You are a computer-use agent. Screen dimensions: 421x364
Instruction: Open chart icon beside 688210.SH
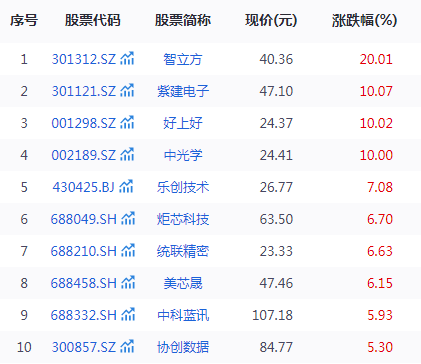coord(128,251)
